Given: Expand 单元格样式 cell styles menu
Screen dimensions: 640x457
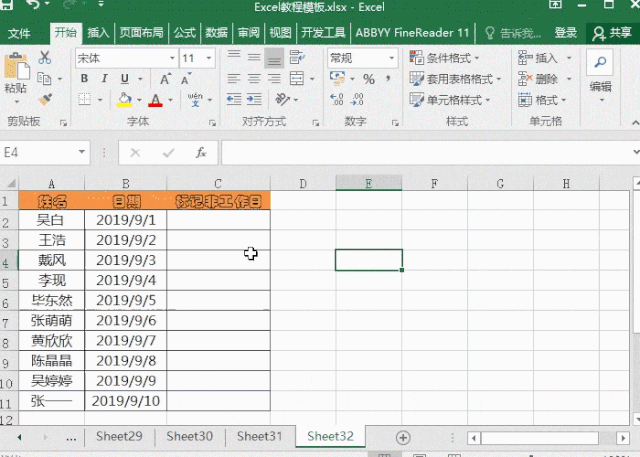Looking at the screenshot, I should [x=450, y=100].
